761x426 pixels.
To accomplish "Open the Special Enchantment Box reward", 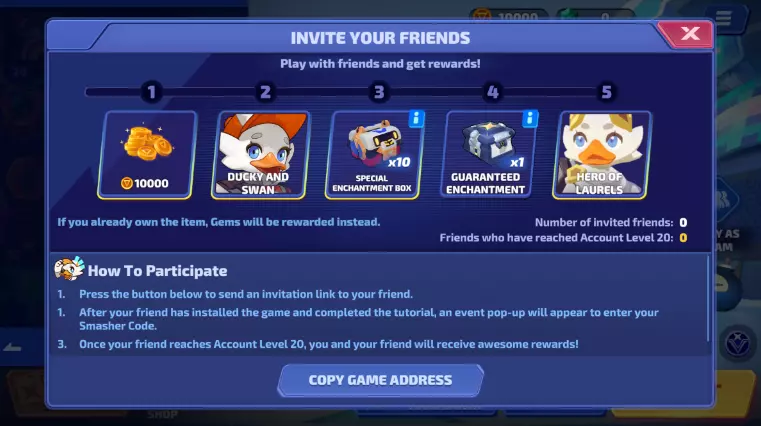I will [374, 155].
